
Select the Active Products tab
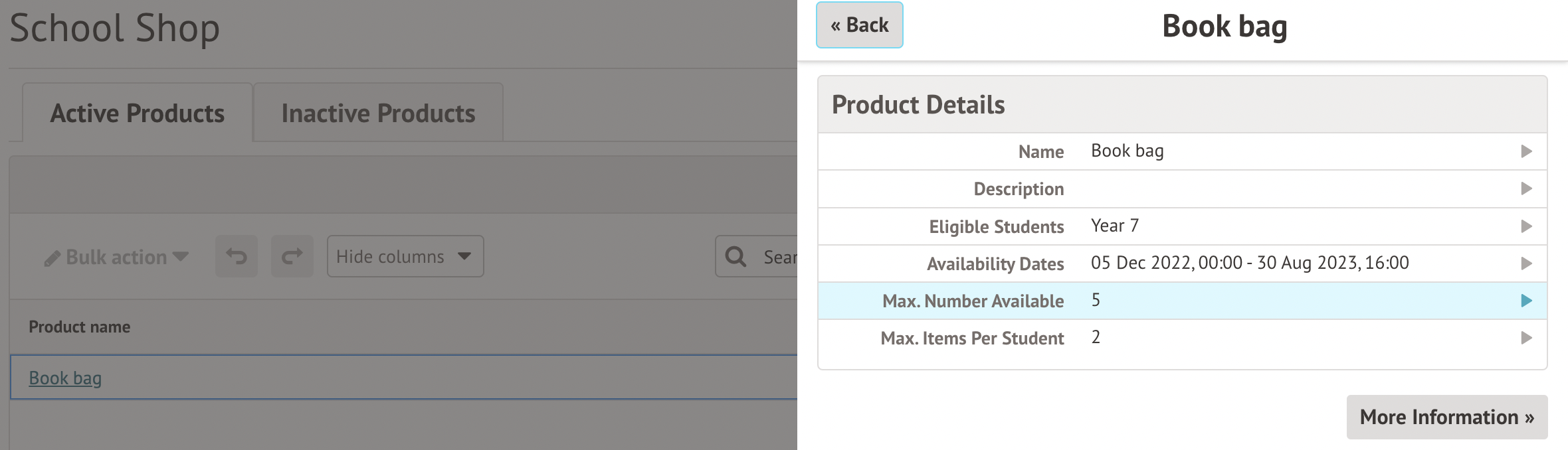tap(138, 113)
